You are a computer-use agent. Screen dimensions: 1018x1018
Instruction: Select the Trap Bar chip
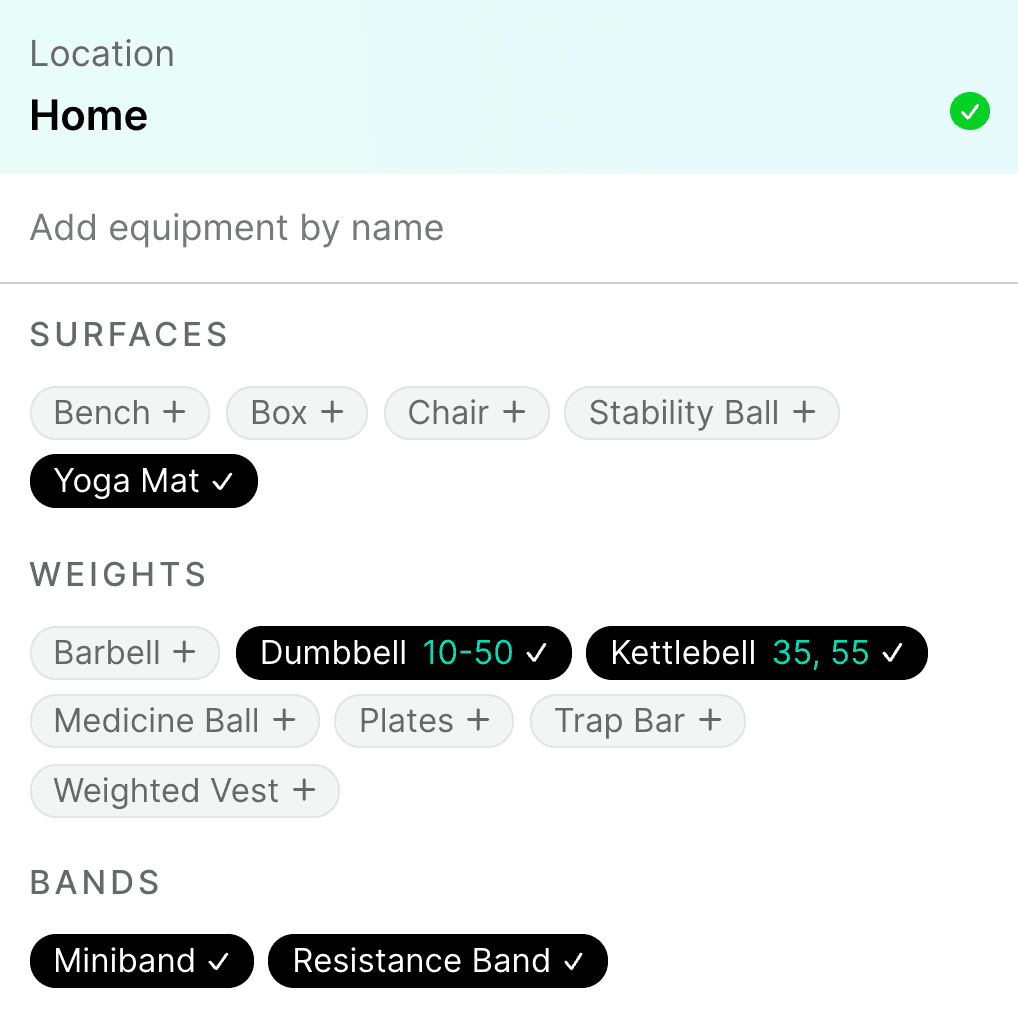[x=638, y=721]
